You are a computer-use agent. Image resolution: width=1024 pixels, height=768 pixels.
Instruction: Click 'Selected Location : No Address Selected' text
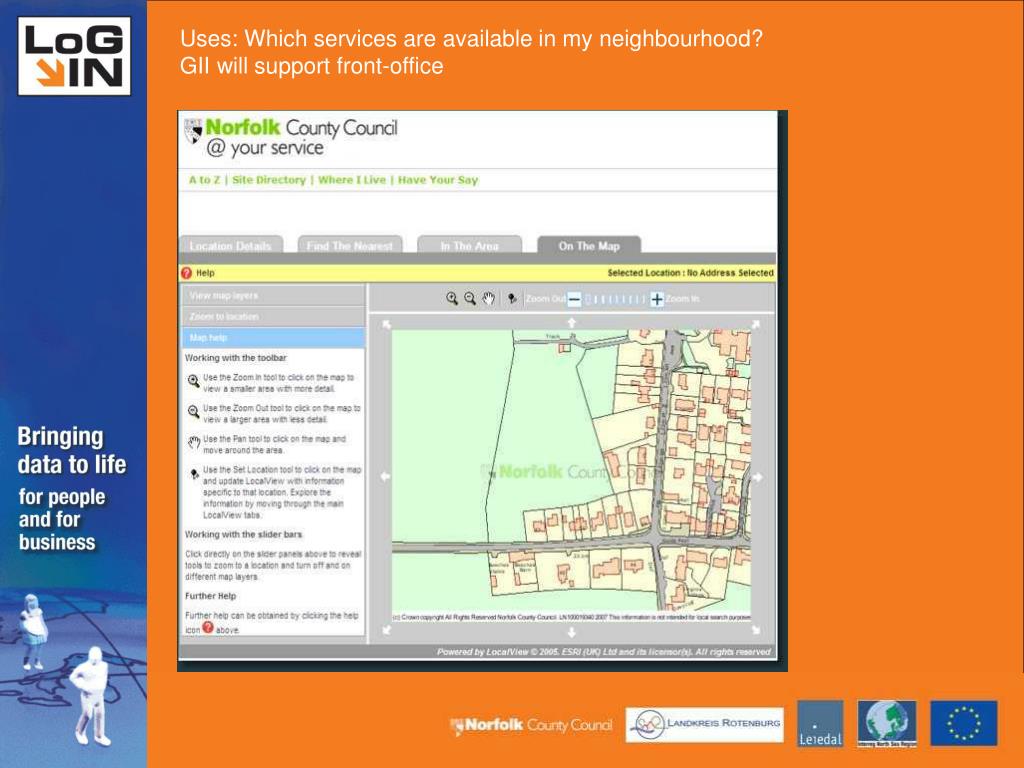690,273
